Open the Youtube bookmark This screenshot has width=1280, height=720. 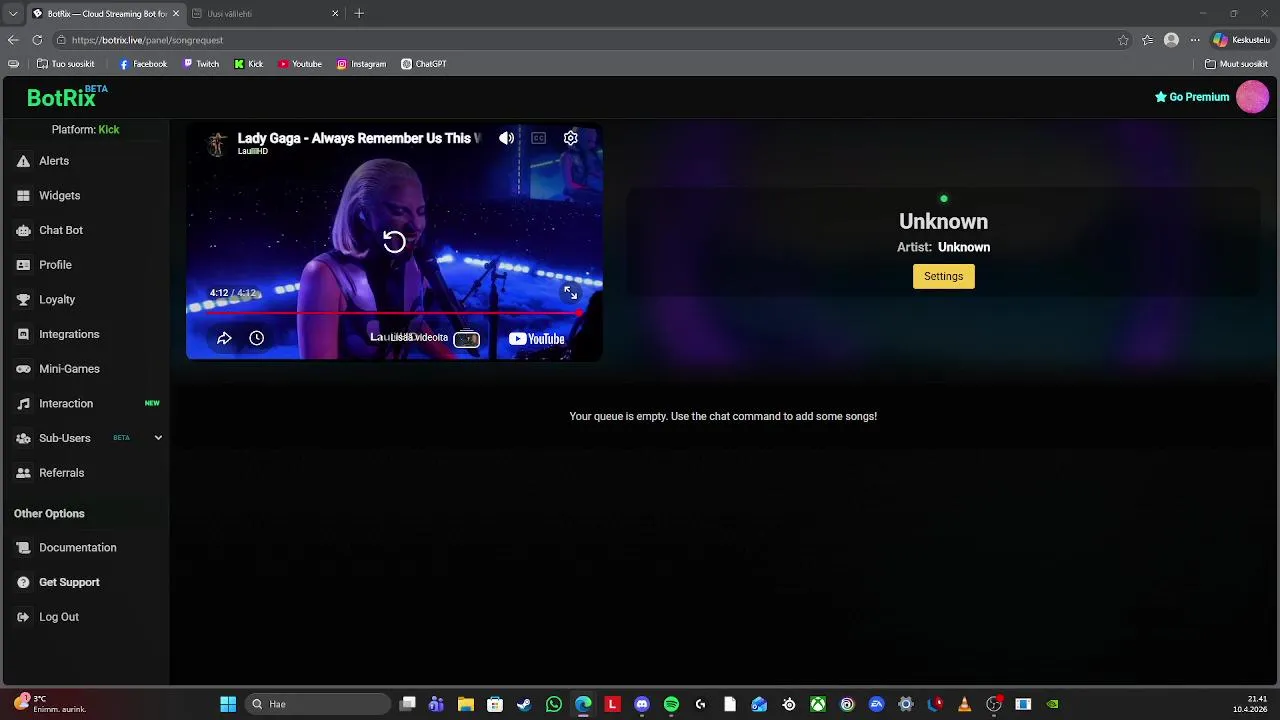coord(300,64)
